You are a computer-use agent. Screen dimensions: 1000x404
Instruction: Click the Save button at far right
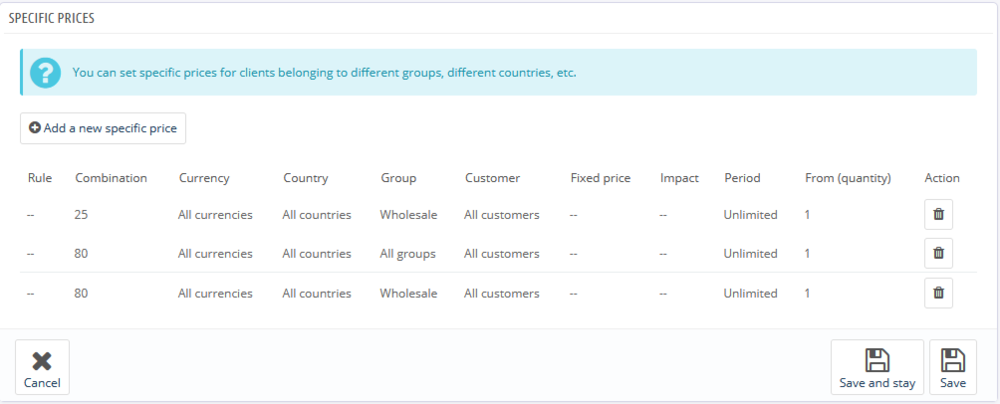pyautogui.click(x=952, y=367)
